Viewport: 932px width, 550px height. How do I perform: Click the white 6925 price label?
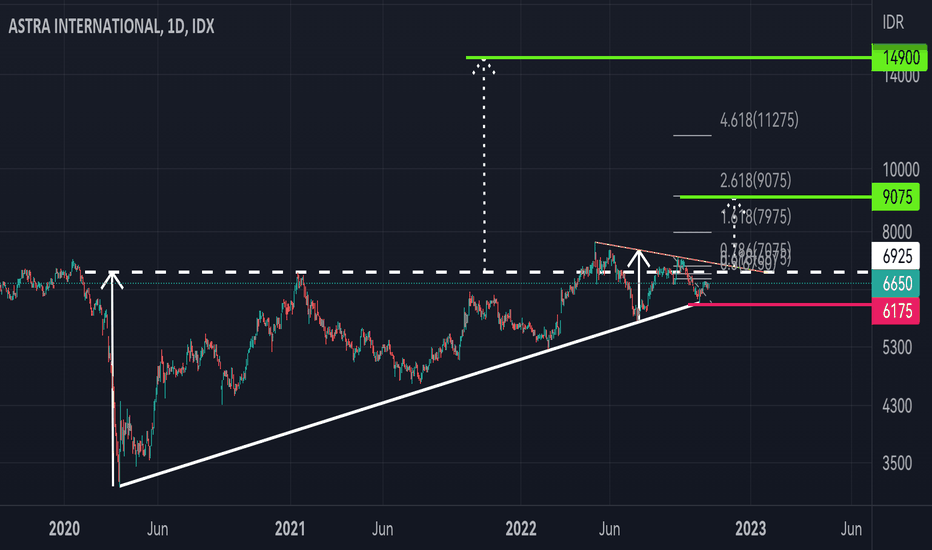pyautogui.click(x=895, y=256)
